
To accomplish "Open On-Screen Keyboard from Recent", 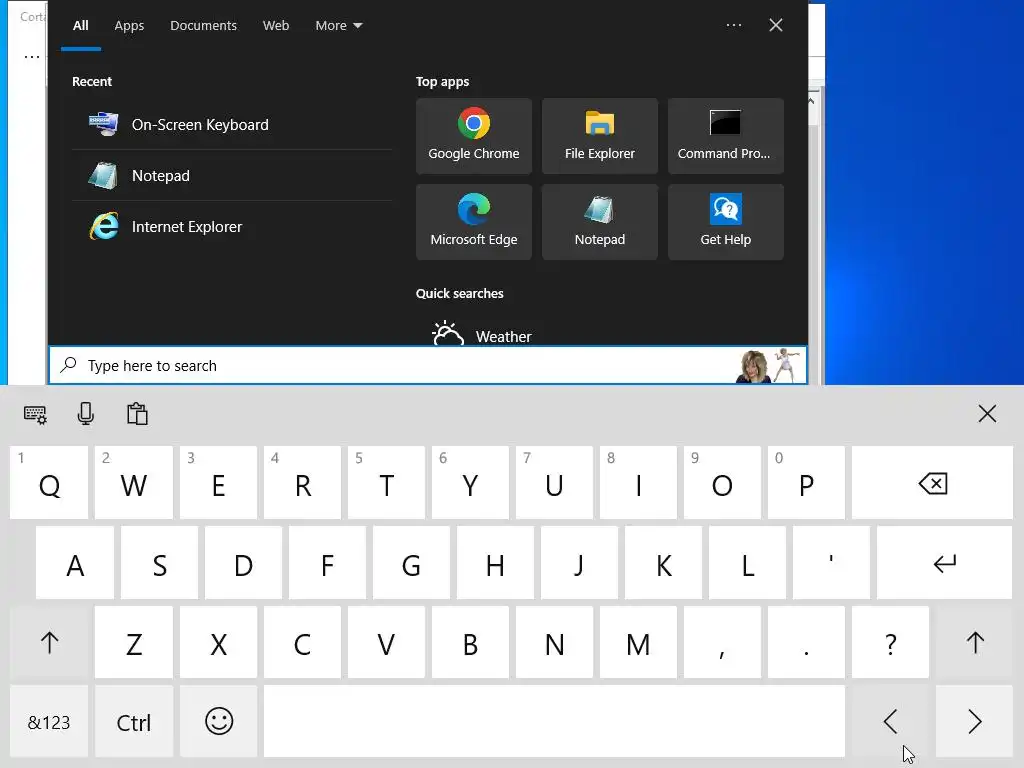I will pos(232,124).
